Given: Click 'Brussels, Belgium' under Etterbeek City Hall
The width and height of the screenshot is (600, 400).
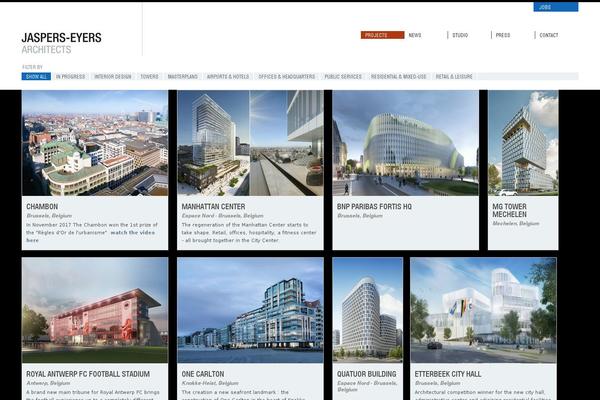Looking at the screenshot, I should [x=437, y=383].
